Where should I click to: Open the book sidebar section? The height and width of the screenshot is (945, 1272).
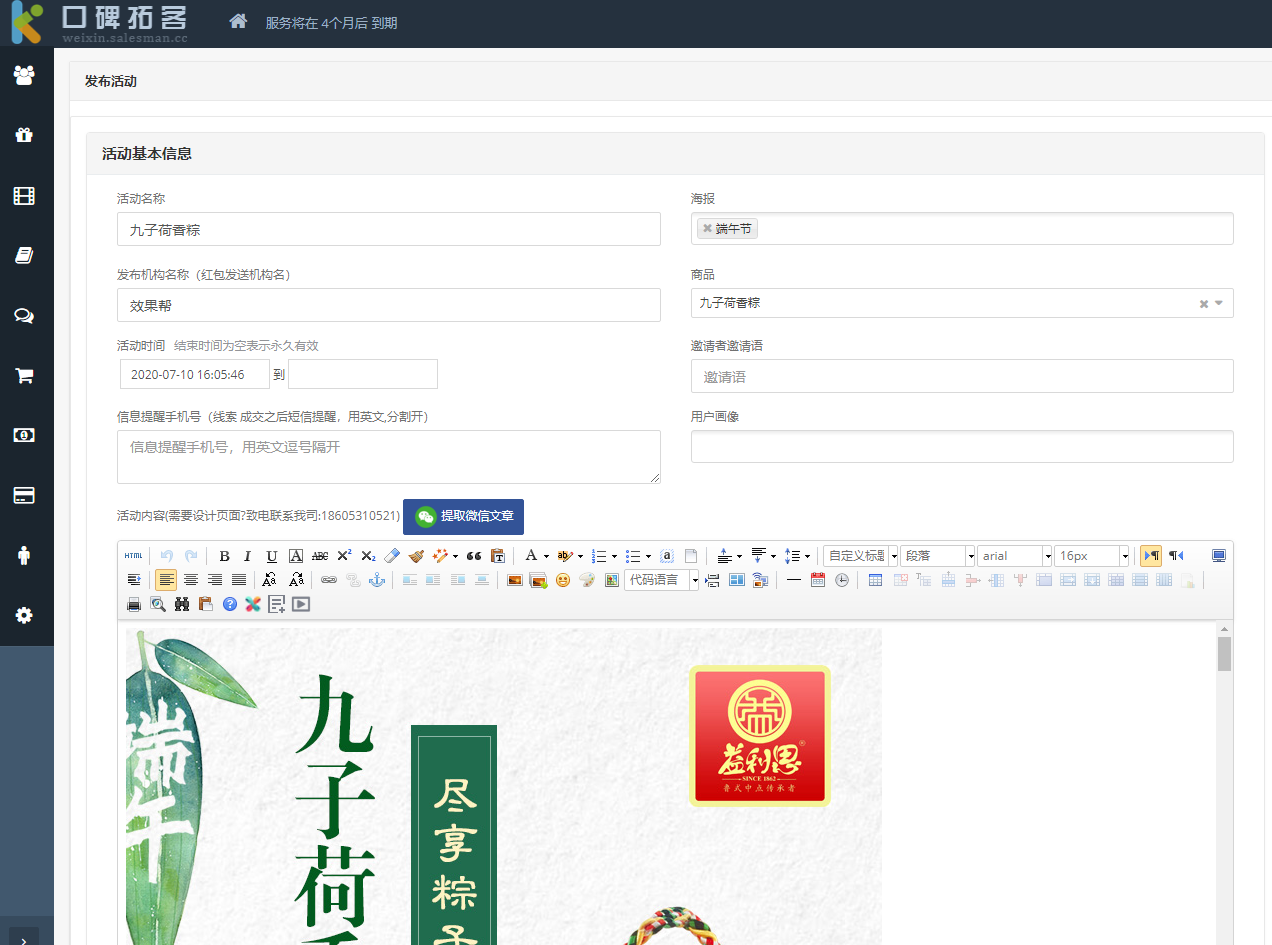pos(24,256)
